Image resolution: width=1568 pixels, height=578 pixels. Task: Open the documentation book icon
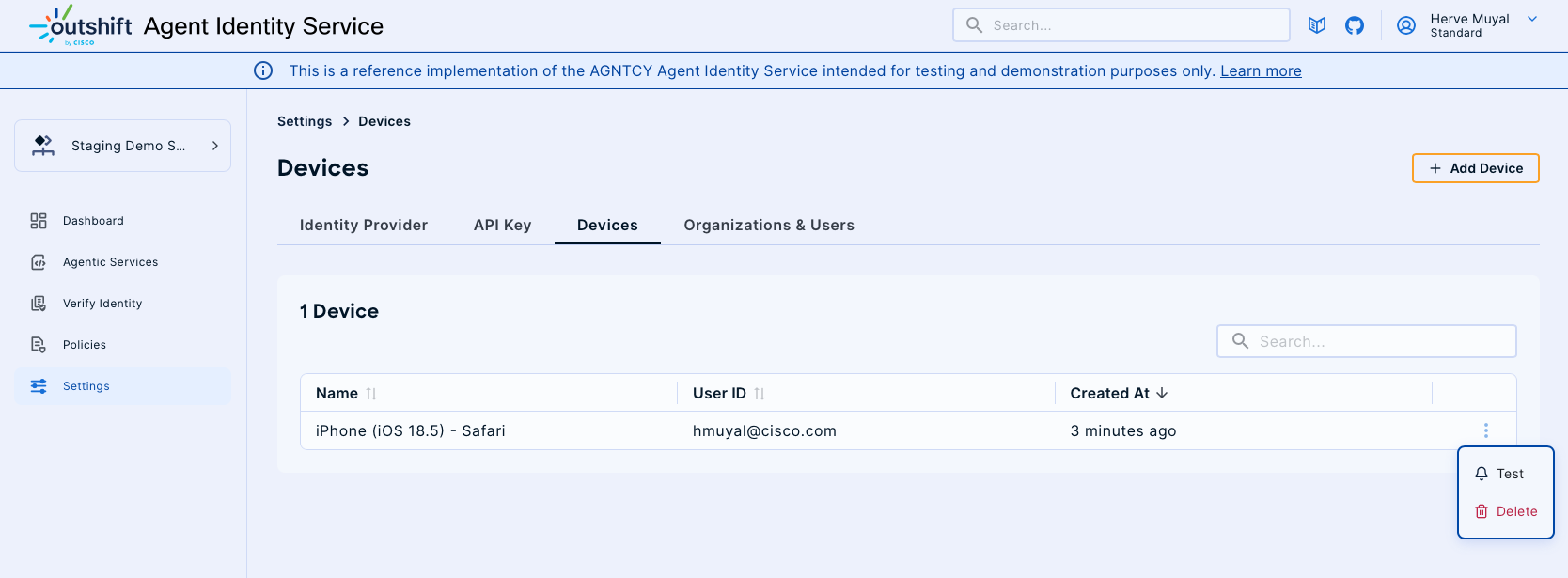1317,25
